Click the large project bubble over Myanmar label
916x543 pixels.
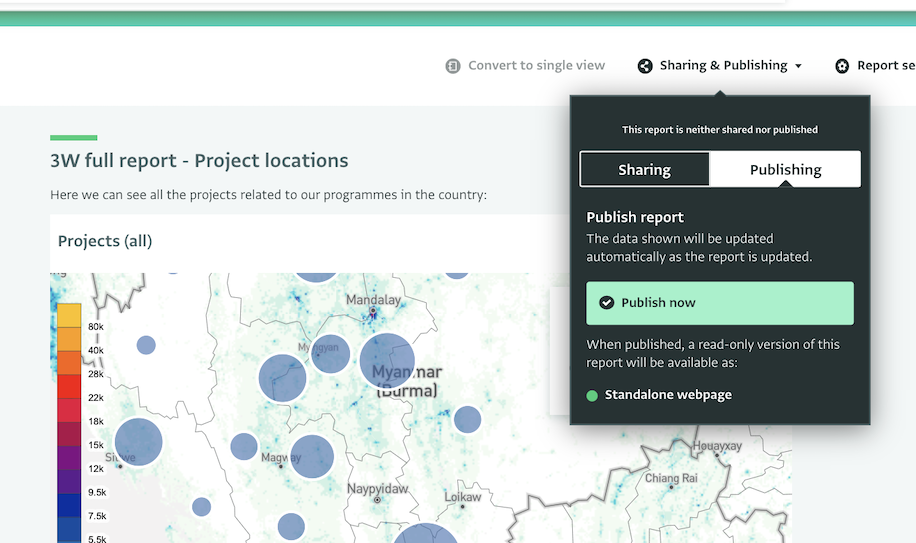(x=387, y=361)
